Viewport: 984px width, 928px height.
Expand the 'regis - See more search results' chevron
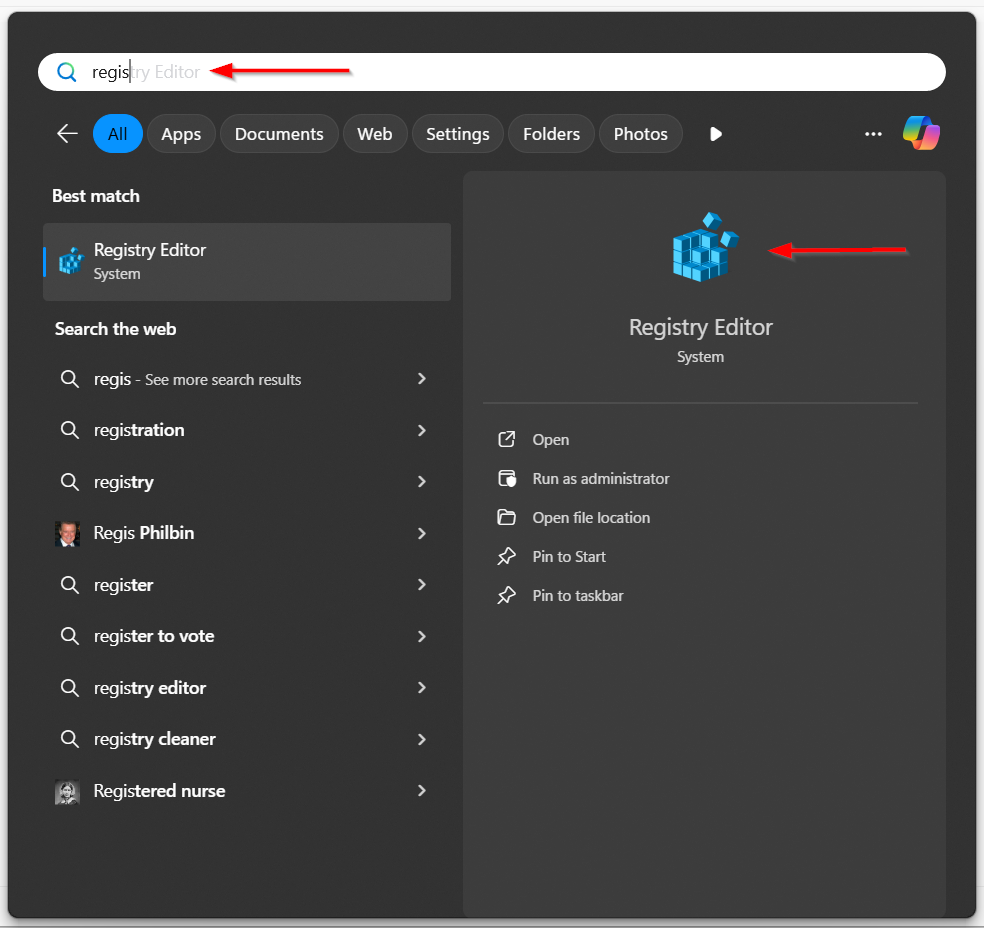click(x=422, y=378)
